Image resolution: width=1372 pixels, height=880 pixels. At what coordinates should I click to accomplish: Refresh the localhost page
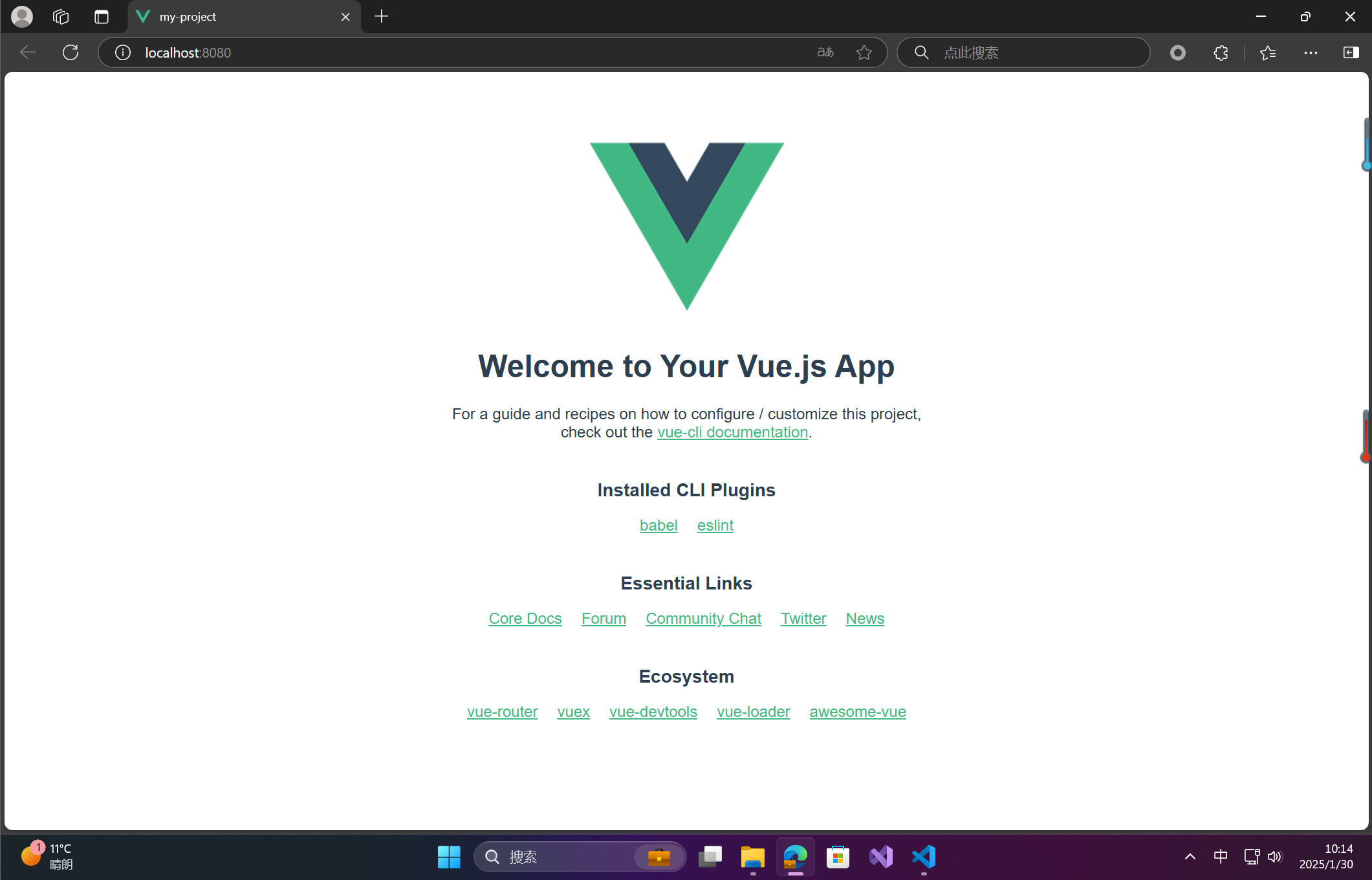point(71,52)
